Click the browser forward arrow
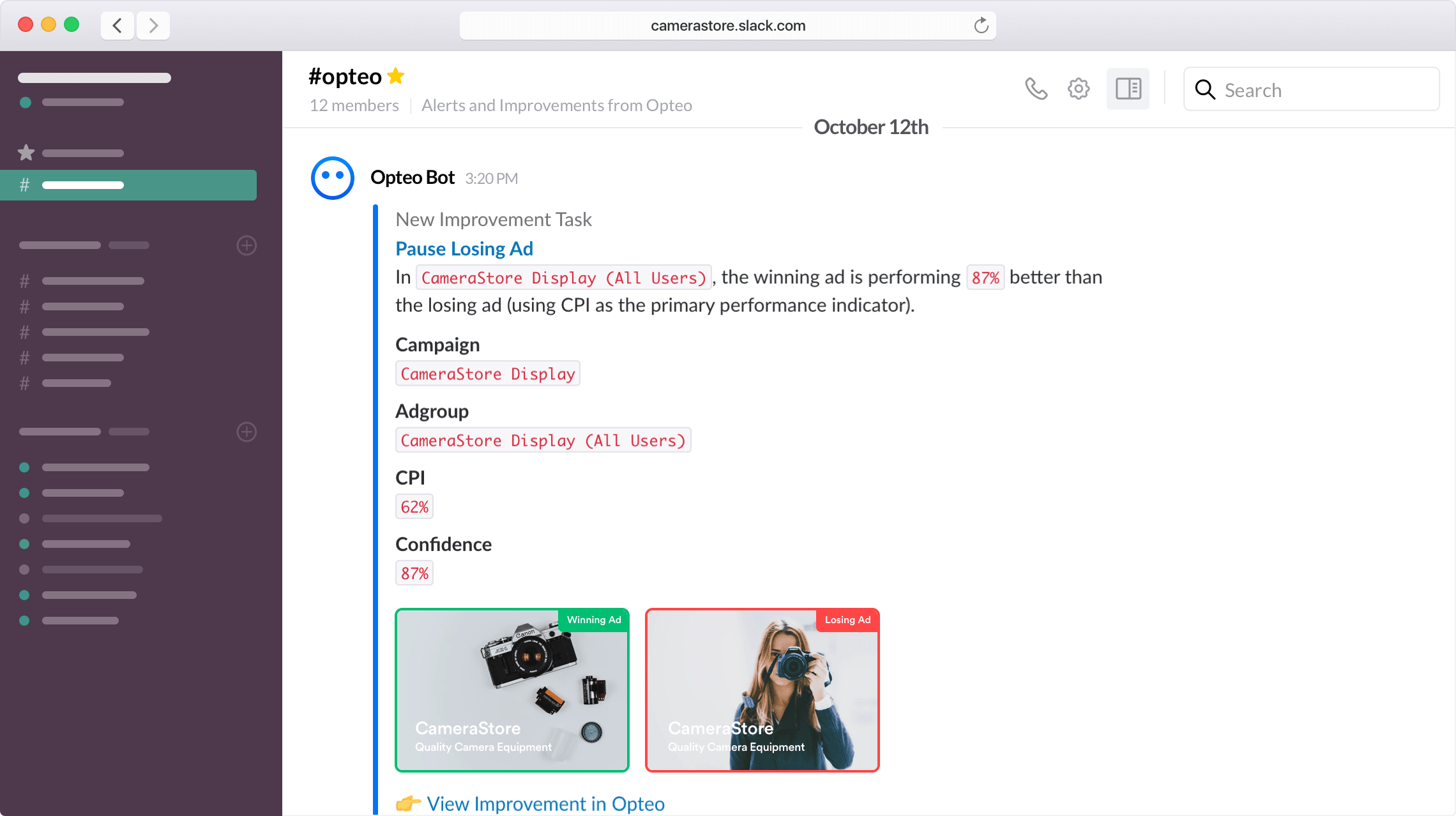1456x816 pixels. point(153,26)
